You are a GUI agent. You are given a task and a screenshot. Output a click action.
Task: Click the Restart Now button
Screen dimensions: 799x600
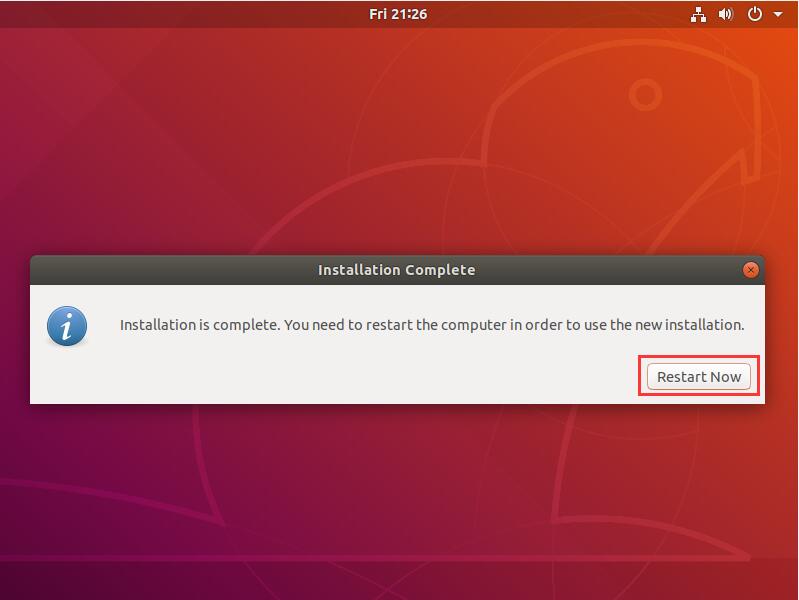[699, 377]
